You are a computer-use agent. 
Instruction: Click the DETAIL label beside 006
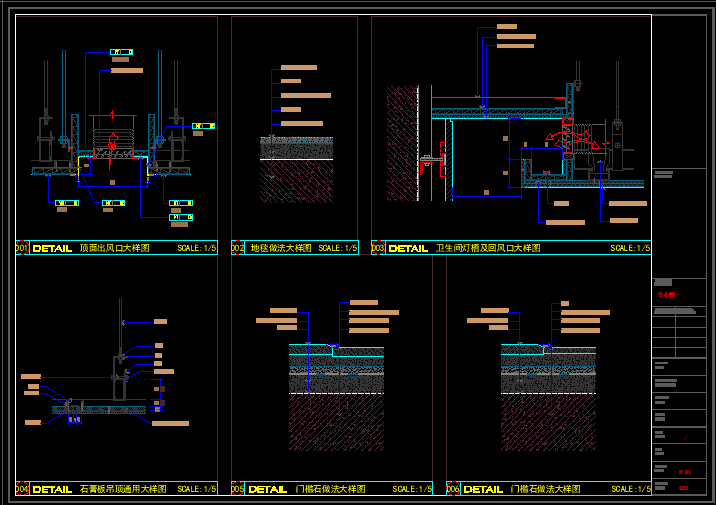[483, 489]
